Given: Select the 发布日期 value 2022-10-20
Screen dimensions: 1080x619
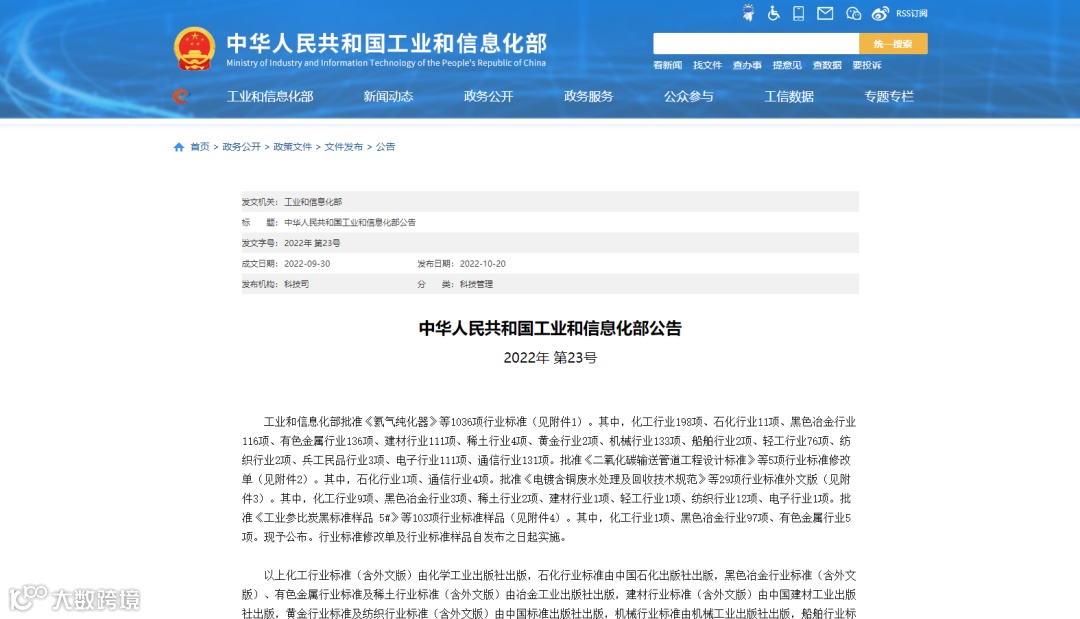Looking at the screenshot, I should tap(483, 264).
